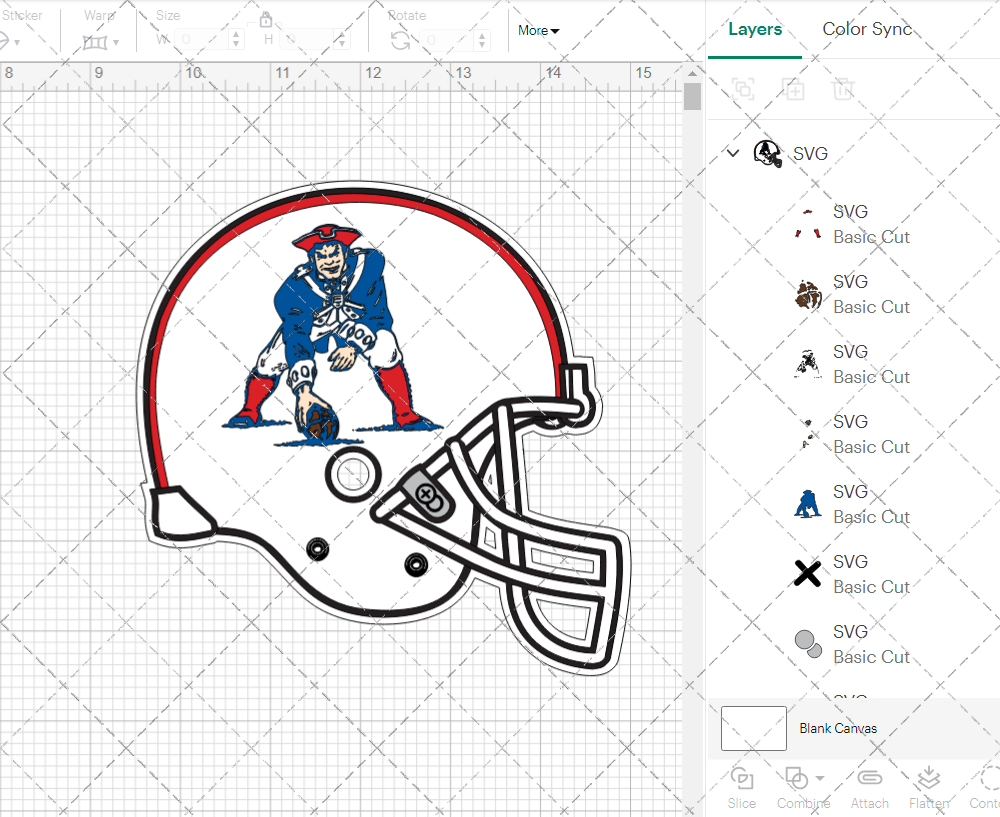Click the patriot logo on the helmet
Image resolution: width=1000 pixels, height=817 pixels.
(x=333, y=334)
